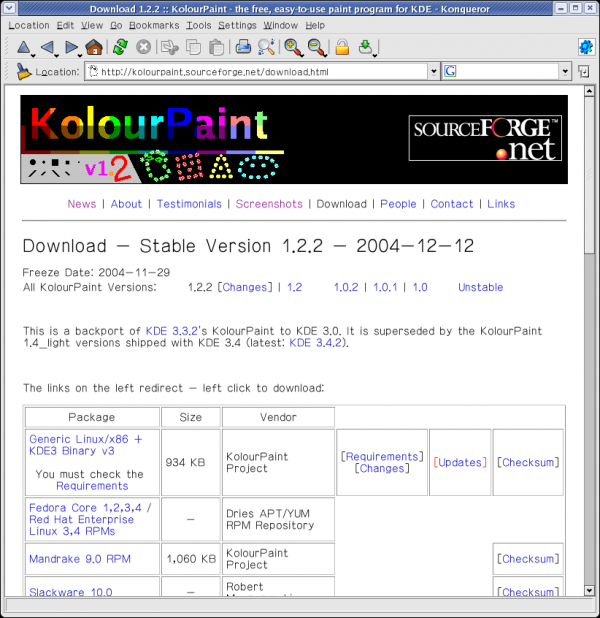Visit the About page link
600x618 pixels.
pyautogui.click(x=126, y=204)
